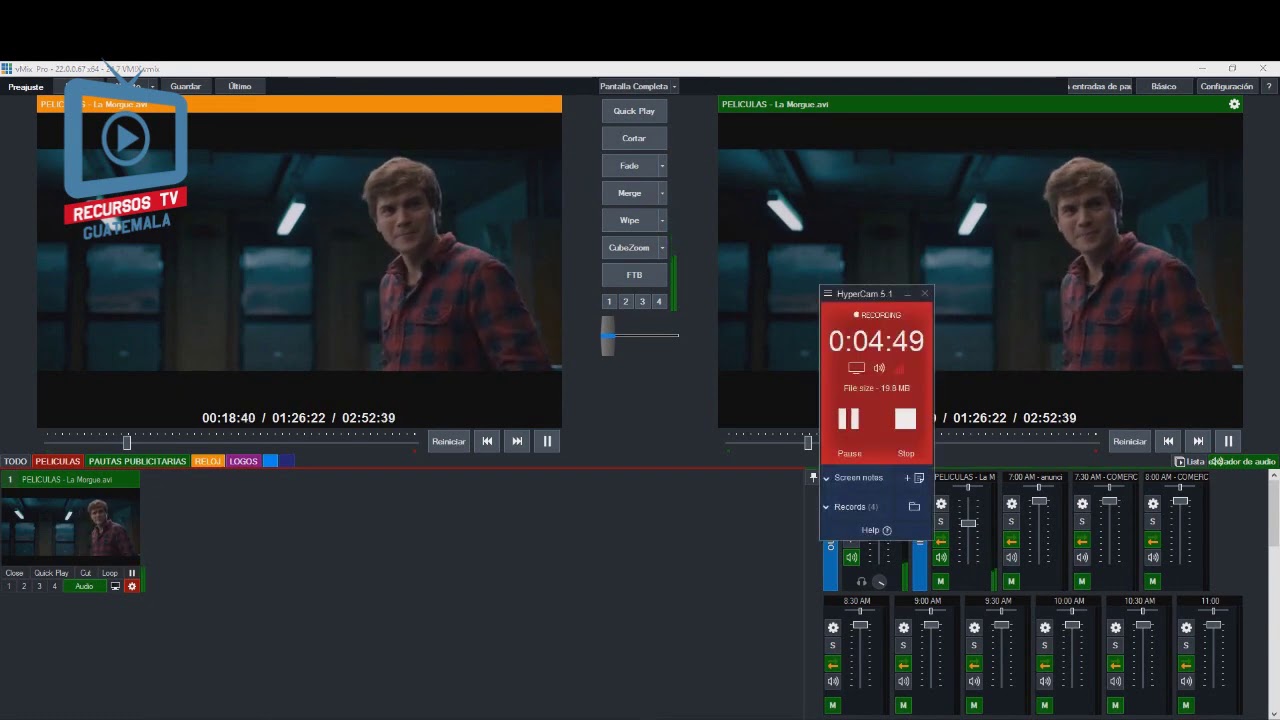1280x720 pixels.
Task: Open HyperCam hamburger menu
Action: point(827,294)
